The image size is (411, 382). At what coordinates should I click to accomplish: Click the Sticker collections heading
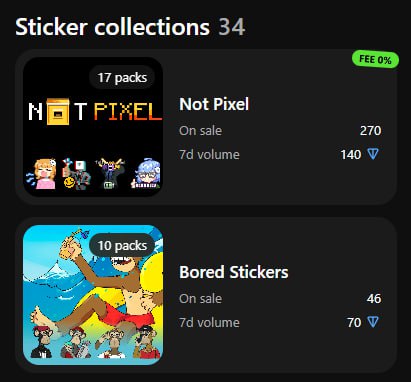click(113, 27)
